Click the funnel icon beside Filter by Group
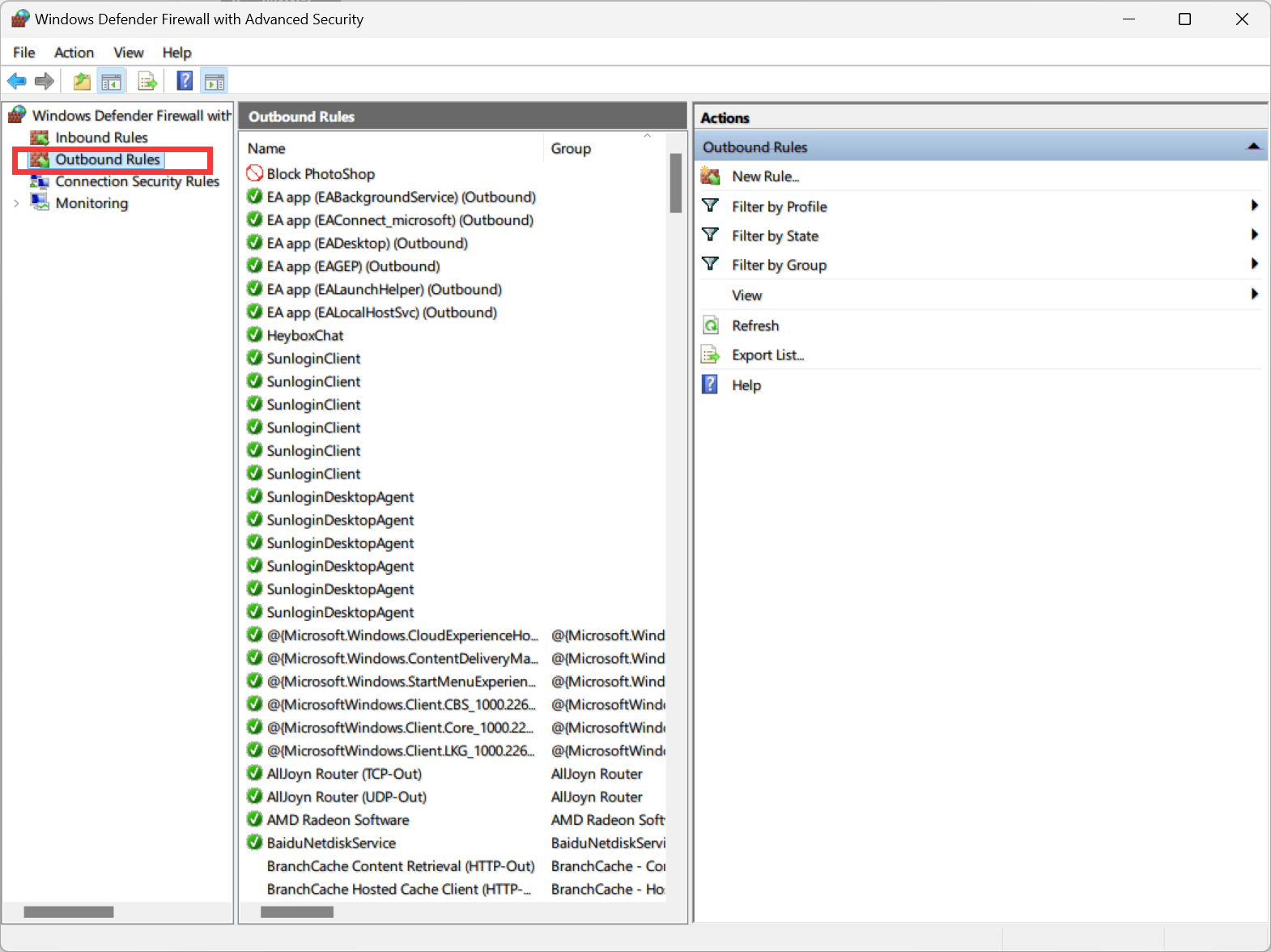Image resolution: width=1271 pixels, height=952 pixels. tap(710, 264)
